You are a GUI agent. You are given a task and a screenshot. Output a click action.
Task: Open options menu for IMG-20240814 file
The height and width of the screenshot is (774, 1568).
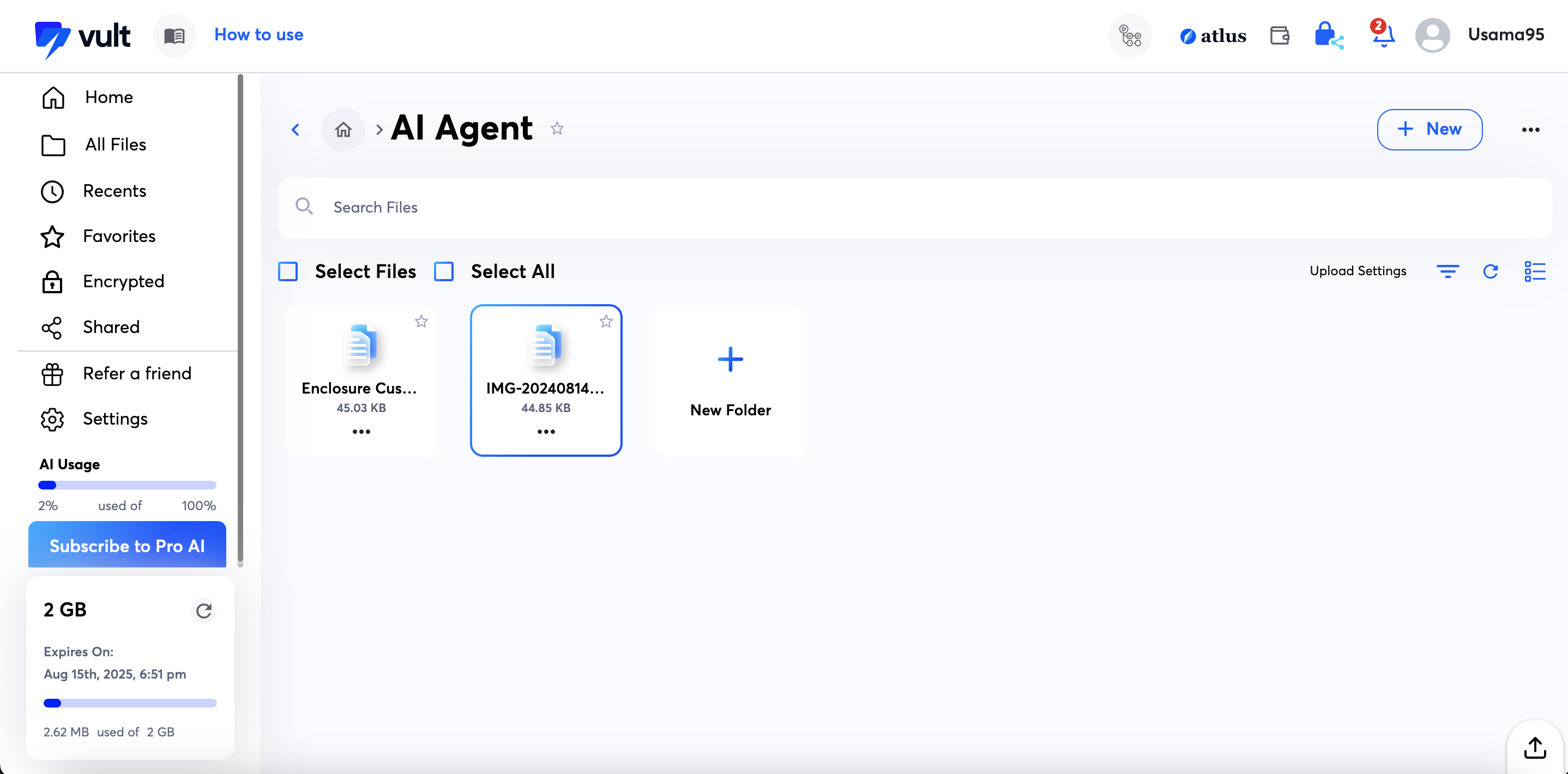coord(546,431)
